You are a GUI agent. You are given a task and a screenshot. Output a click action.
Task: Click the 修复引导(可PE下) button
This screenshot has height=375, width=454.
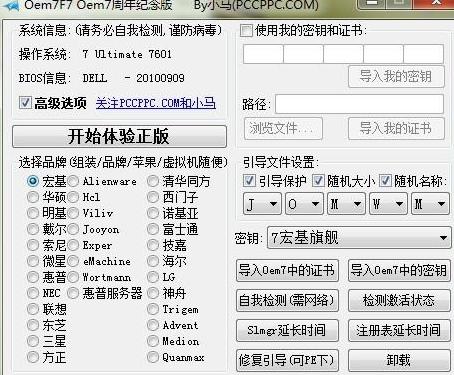tap(287, 360)
